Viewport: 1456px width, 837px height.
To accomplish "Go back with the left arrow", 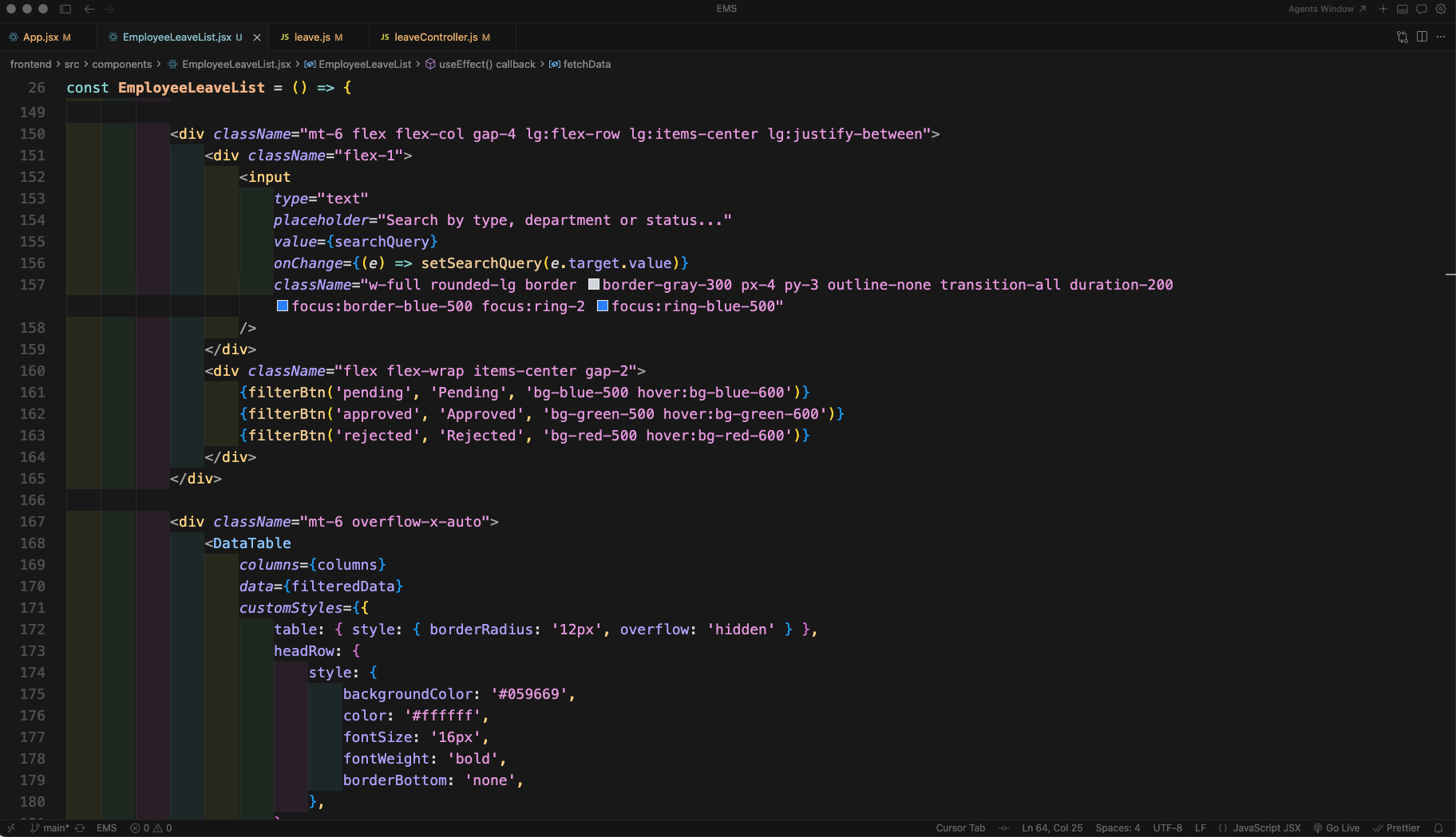I will coord(89,9).
